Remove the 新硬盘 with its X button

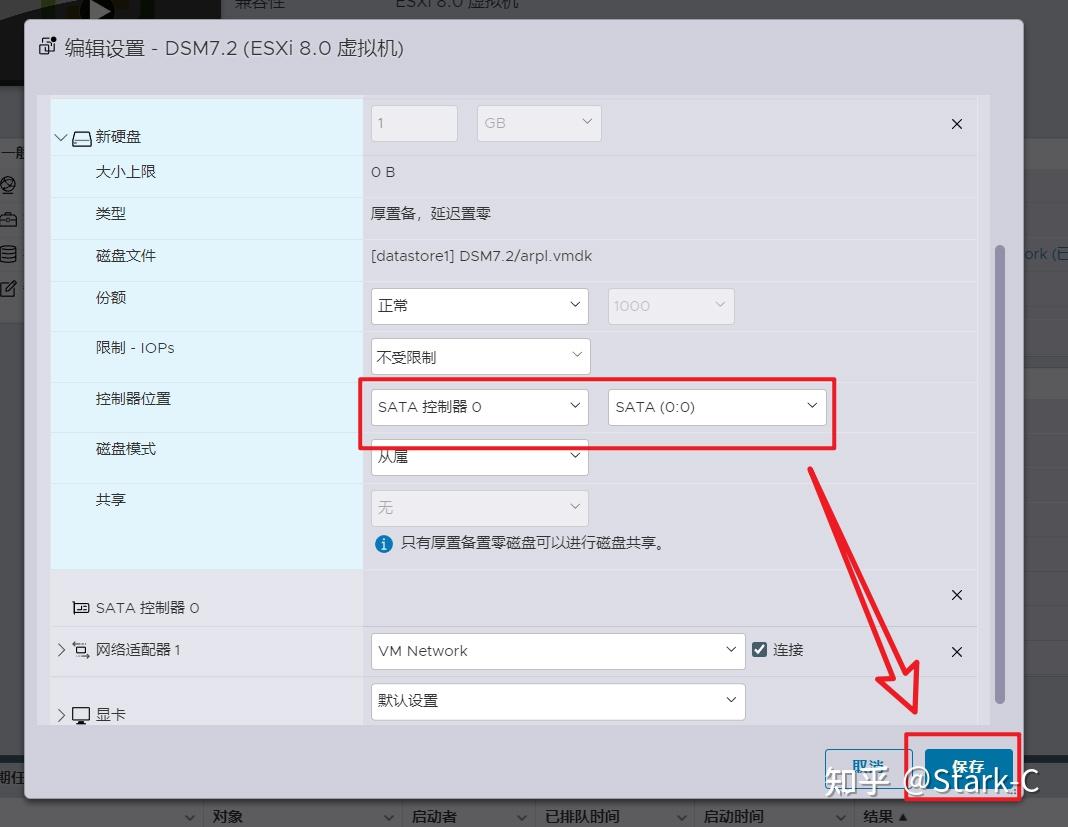coord(956,124)
